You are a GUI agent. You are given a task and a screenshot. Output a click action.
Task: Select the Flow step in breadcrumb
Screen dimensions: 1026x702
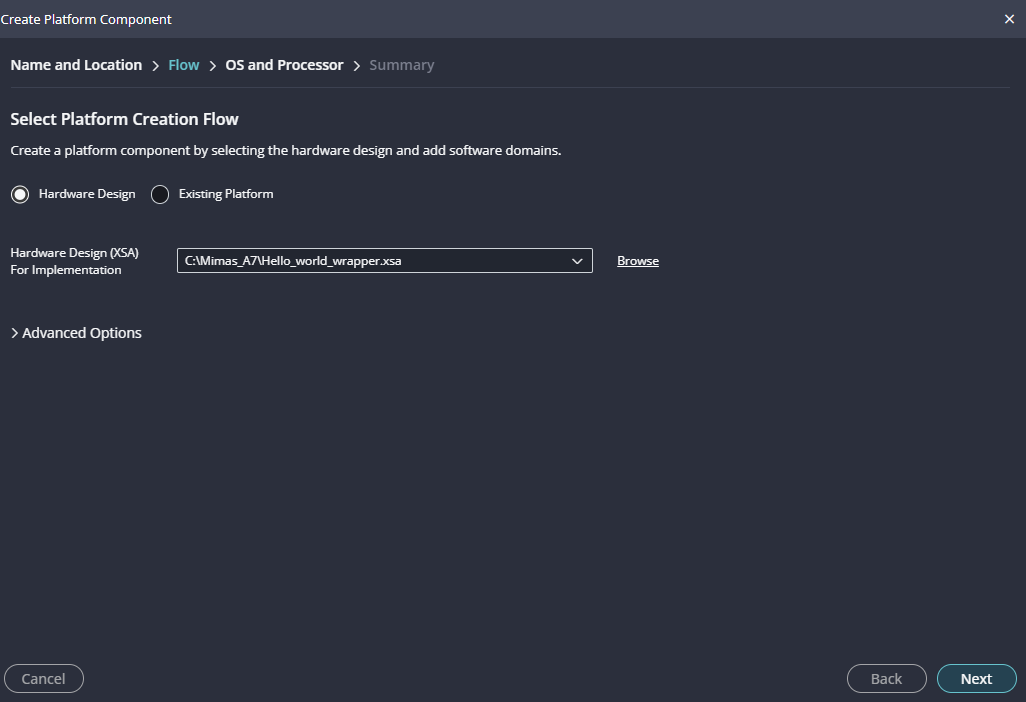coord(184,65)
